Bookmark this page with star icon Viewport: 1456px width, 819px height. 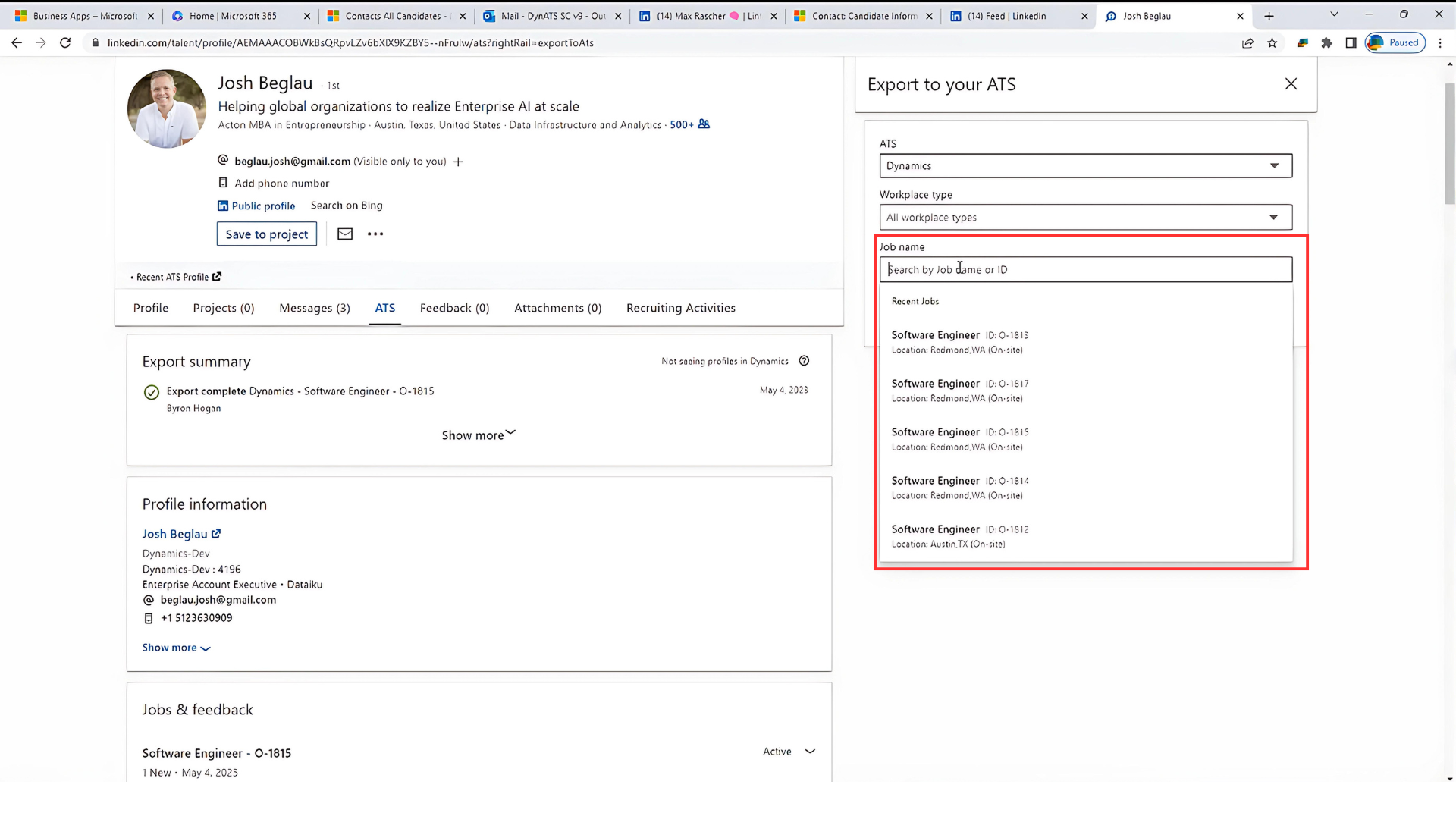pyautogui.click(x=1272, y=43)
